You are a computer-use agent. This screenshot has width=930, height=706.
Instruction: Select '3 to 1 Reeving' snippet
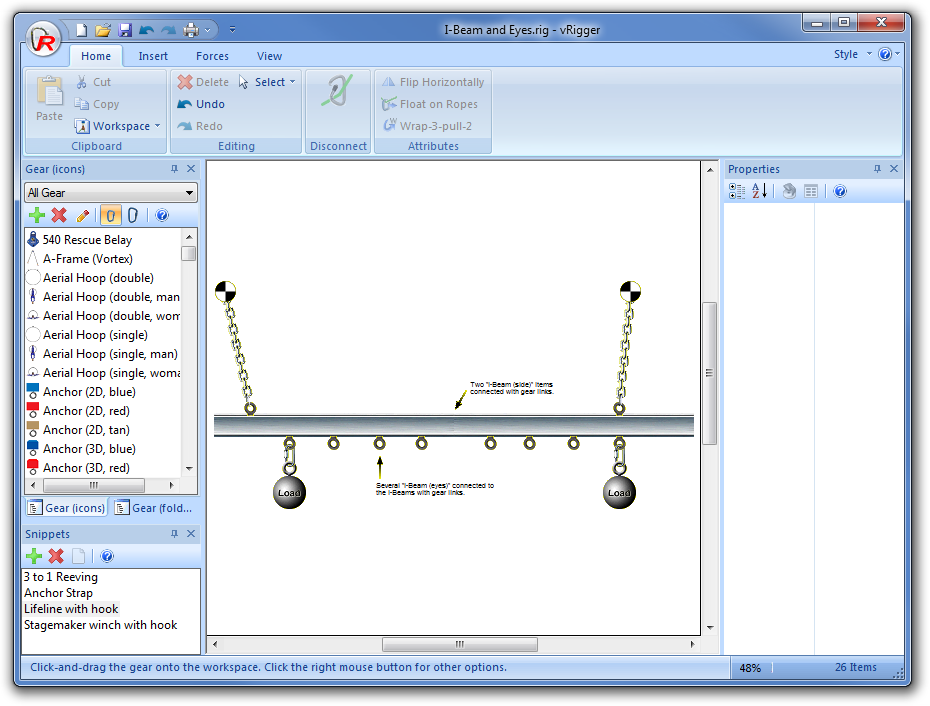point(61,577)
